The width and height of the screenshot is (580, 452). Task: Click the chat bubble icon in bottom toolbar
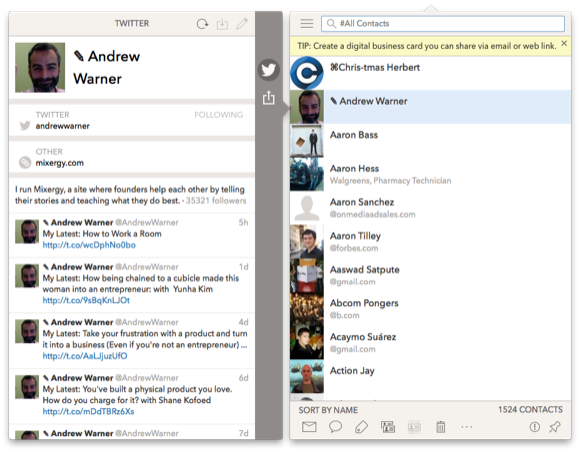click(335, 427)
